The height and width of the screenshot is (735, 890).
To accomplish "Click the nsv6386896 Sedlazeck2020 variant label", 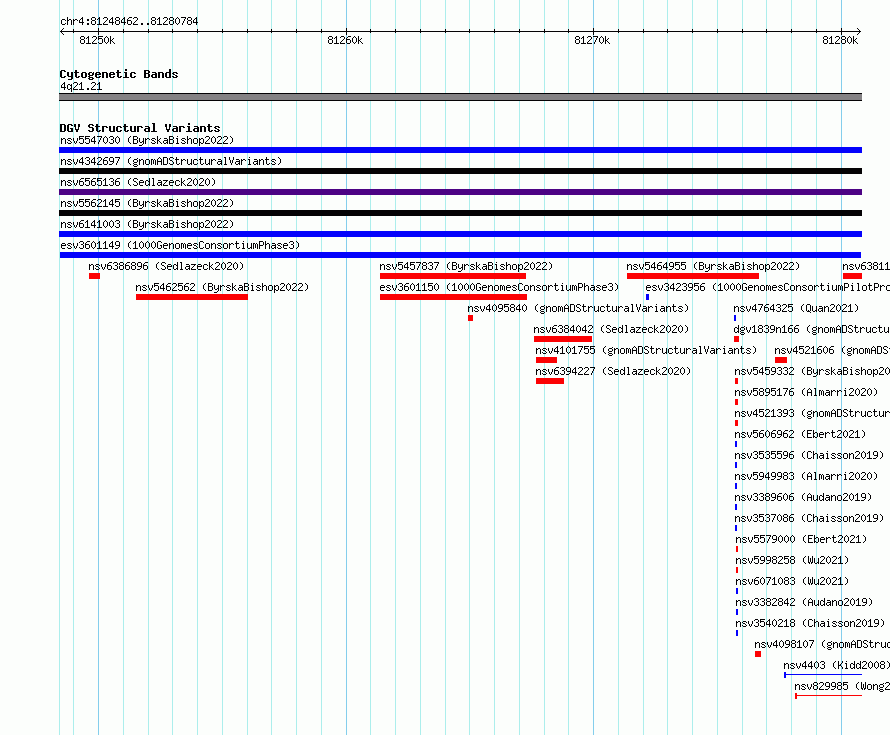I will (x=166, y=266).
